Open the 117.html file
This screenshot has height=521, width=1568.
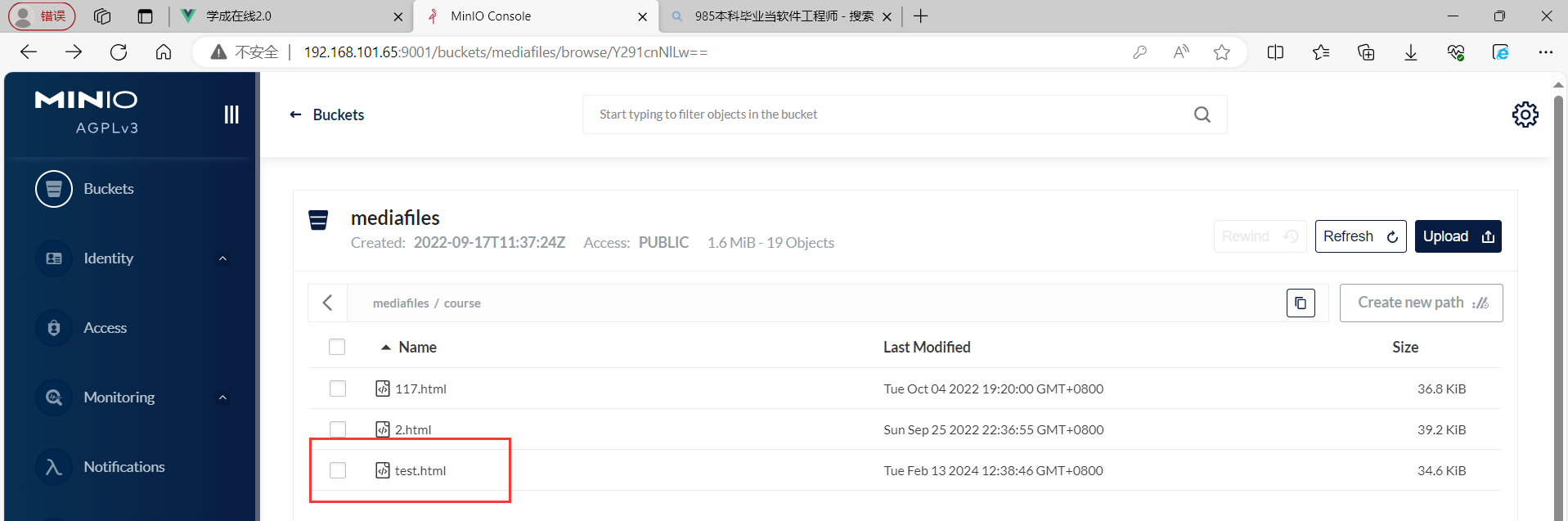coord(420,389)
